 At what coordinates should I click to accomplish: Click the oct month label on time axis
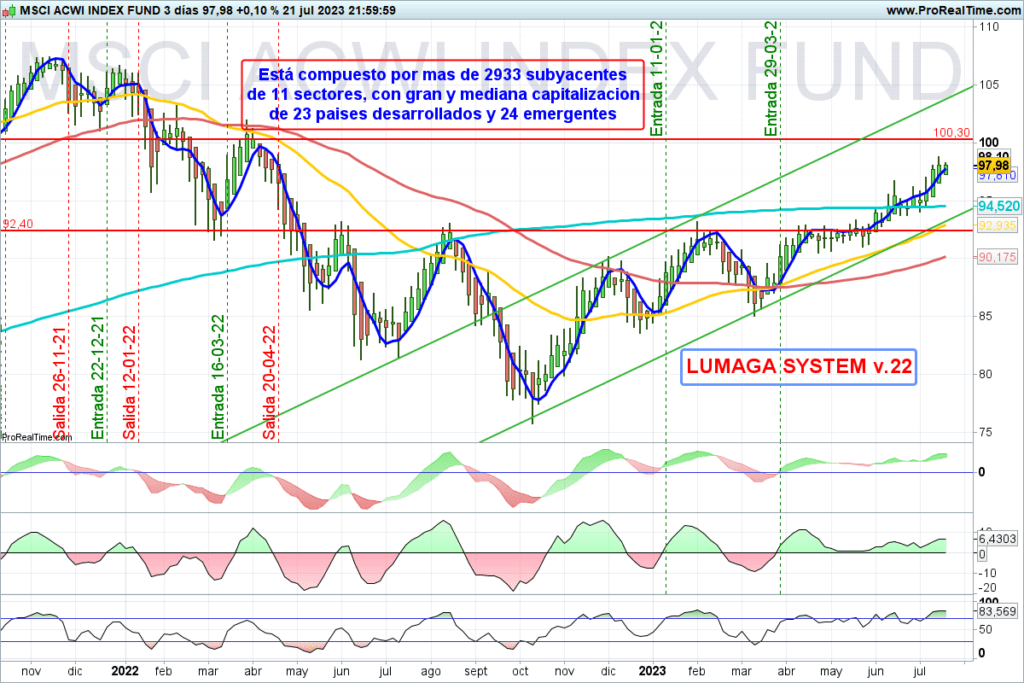pyautogui.click(x=520, y=671)
